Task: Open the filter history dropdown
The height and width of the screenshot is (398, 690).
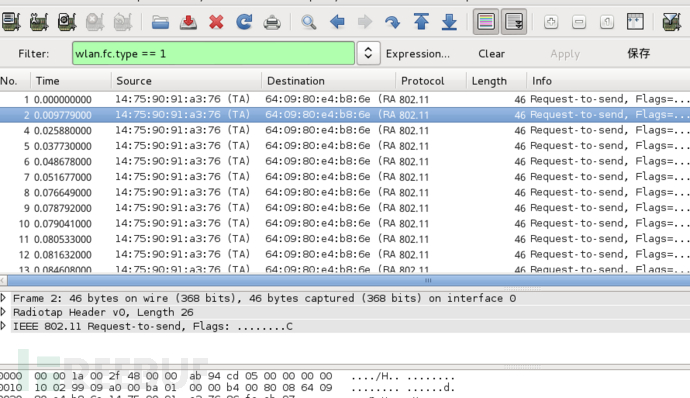Action: pyautogui.click(x=368, y=53)
